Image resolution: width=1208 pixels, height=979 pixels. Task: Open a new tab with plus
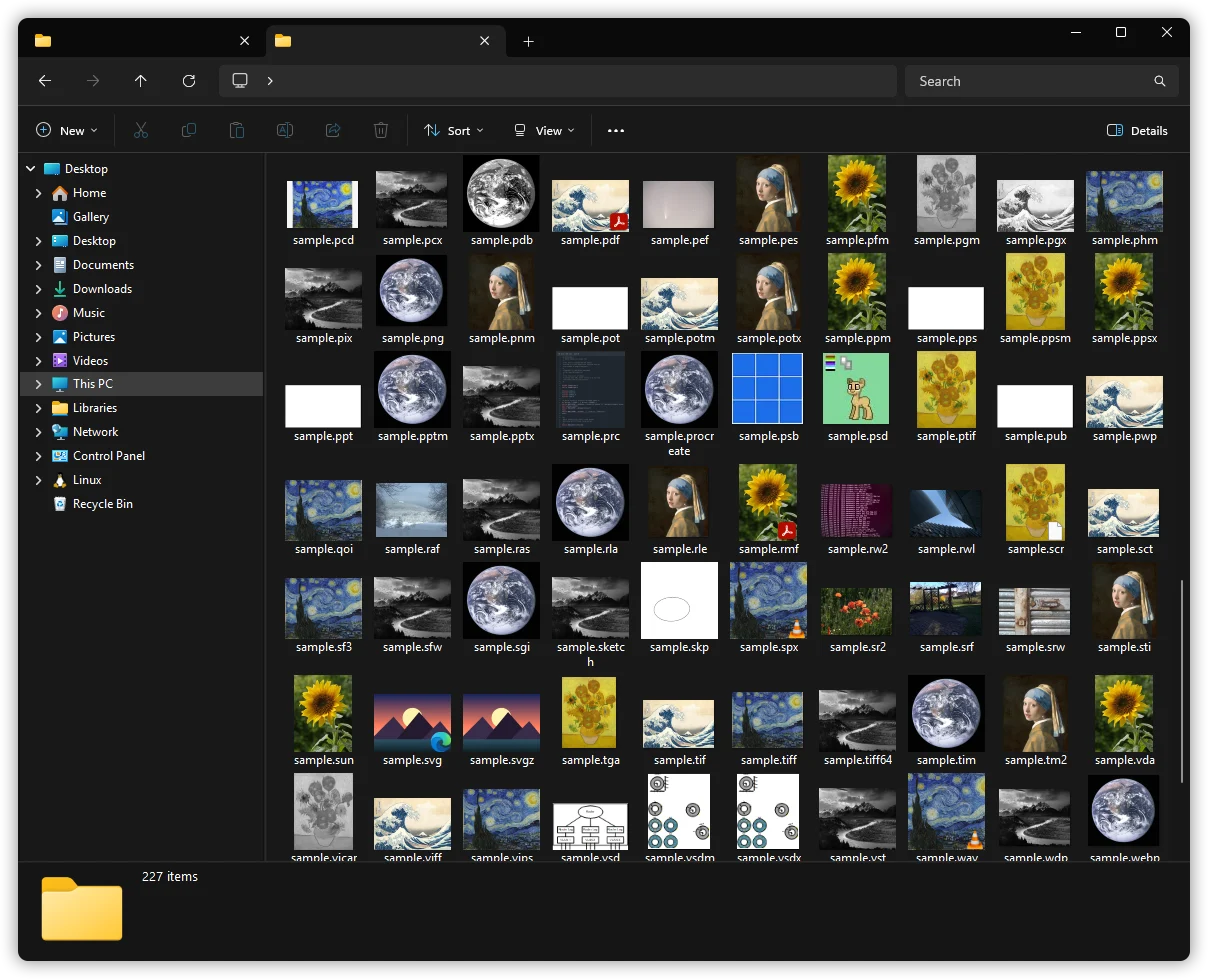529,41
